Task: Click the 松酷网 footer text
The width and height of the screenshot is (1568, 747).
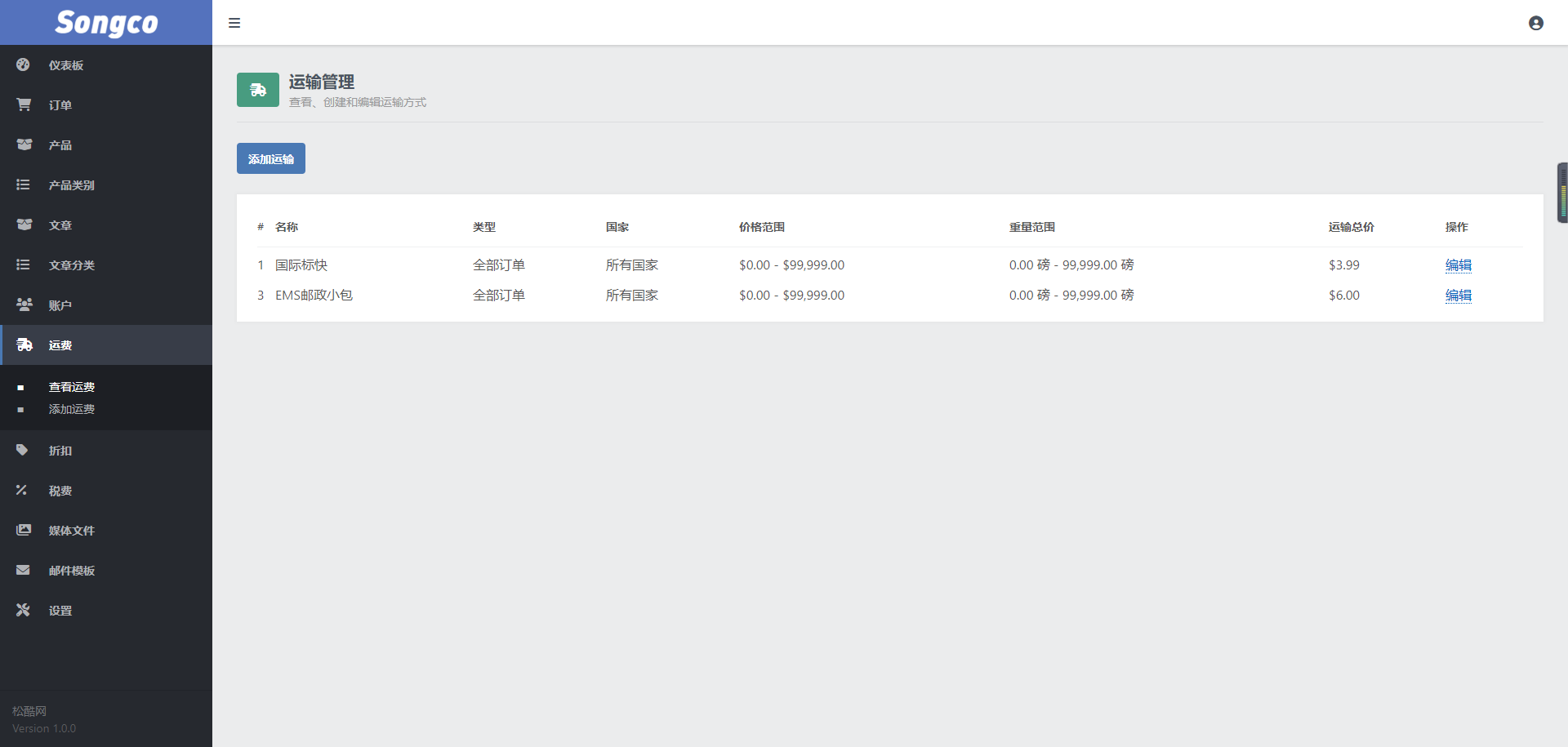Action: tap(29, 711)
